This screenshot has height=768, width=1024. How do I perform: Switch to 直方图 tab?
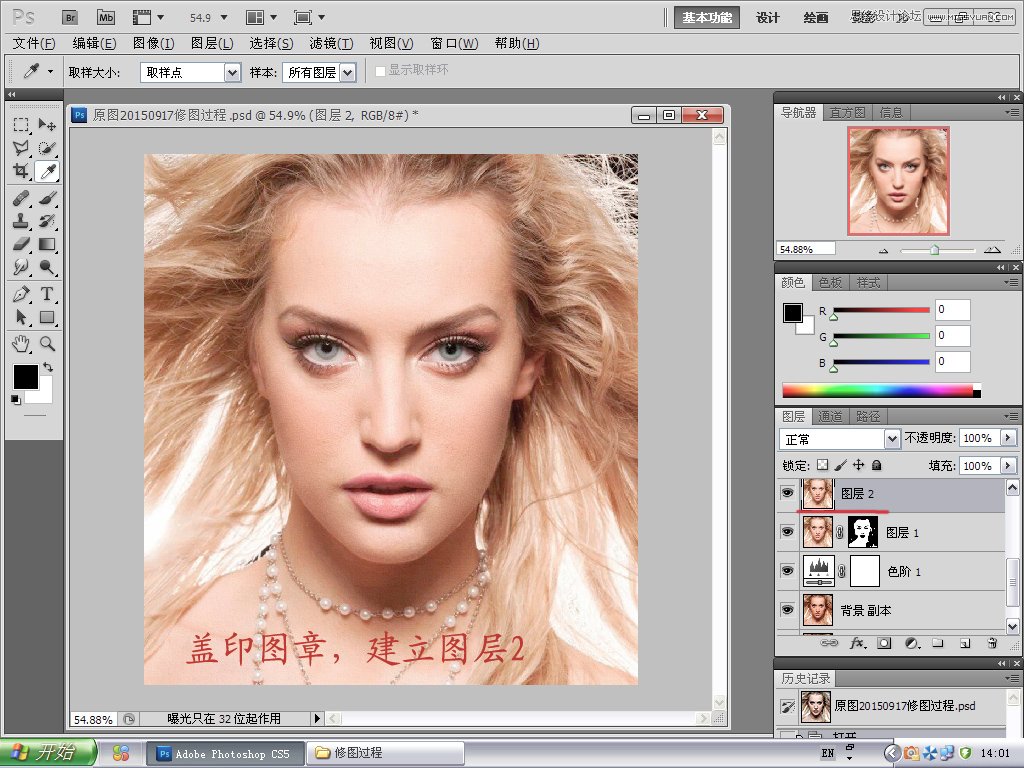coord(847,112)
